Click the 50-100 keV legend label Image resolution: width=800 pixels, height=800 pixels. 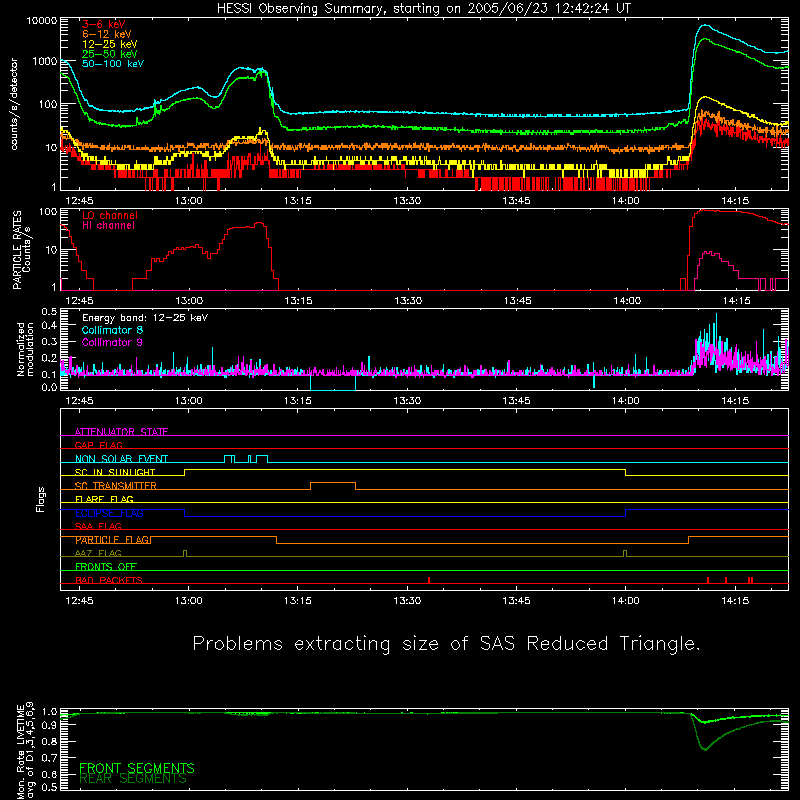(113, 64)
